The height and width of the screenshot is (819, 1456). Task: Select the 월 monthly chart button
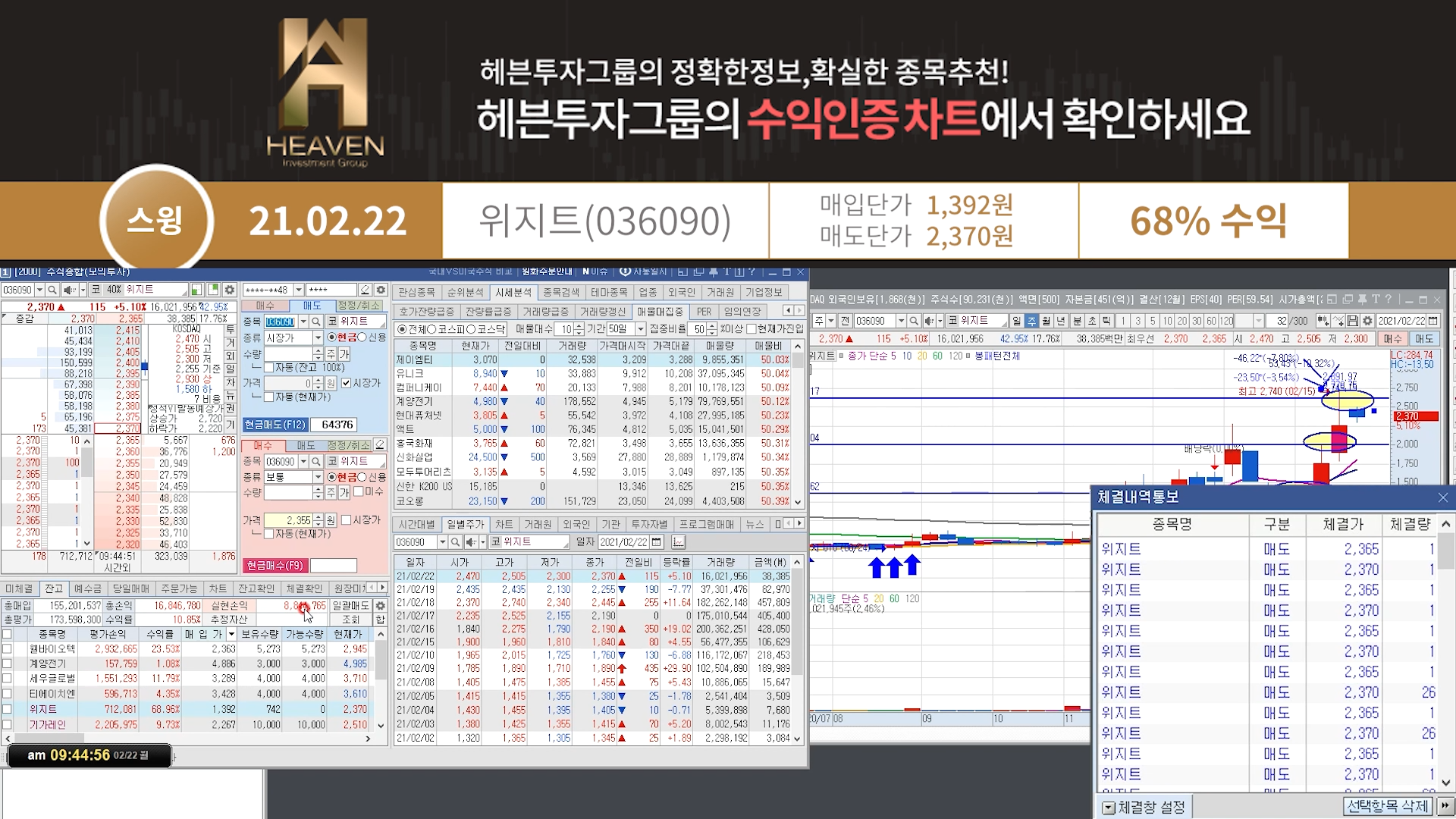click(1046, 321)
